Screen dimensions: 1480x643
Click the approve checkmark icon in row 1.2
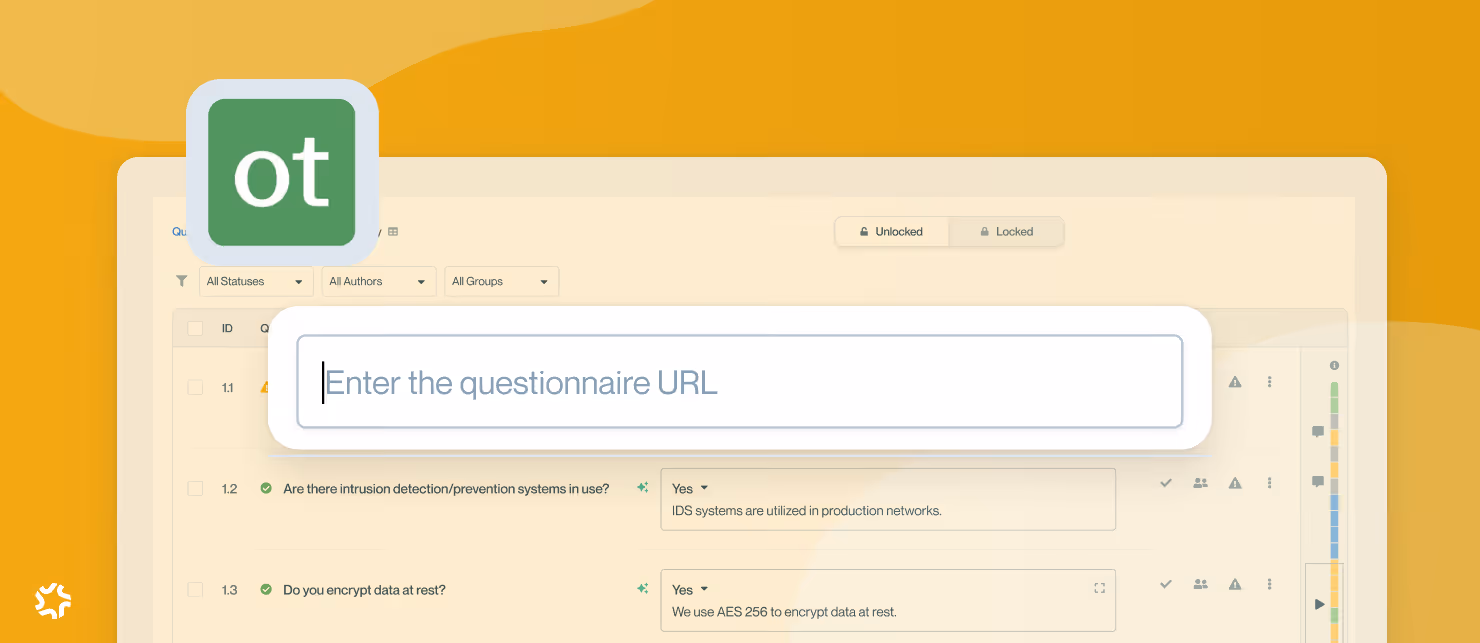coord(1165,483)
